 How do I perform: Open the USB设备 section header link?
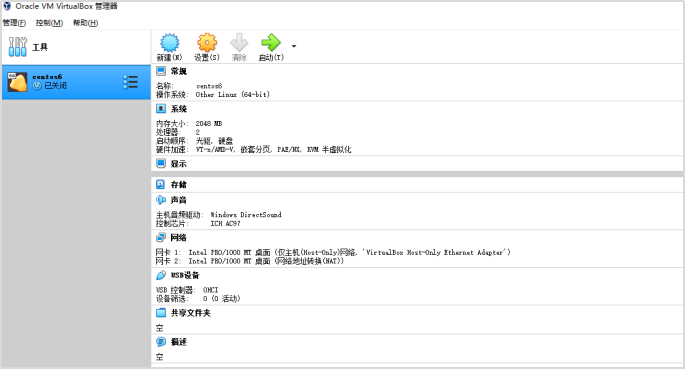click(x=185, y=275)
